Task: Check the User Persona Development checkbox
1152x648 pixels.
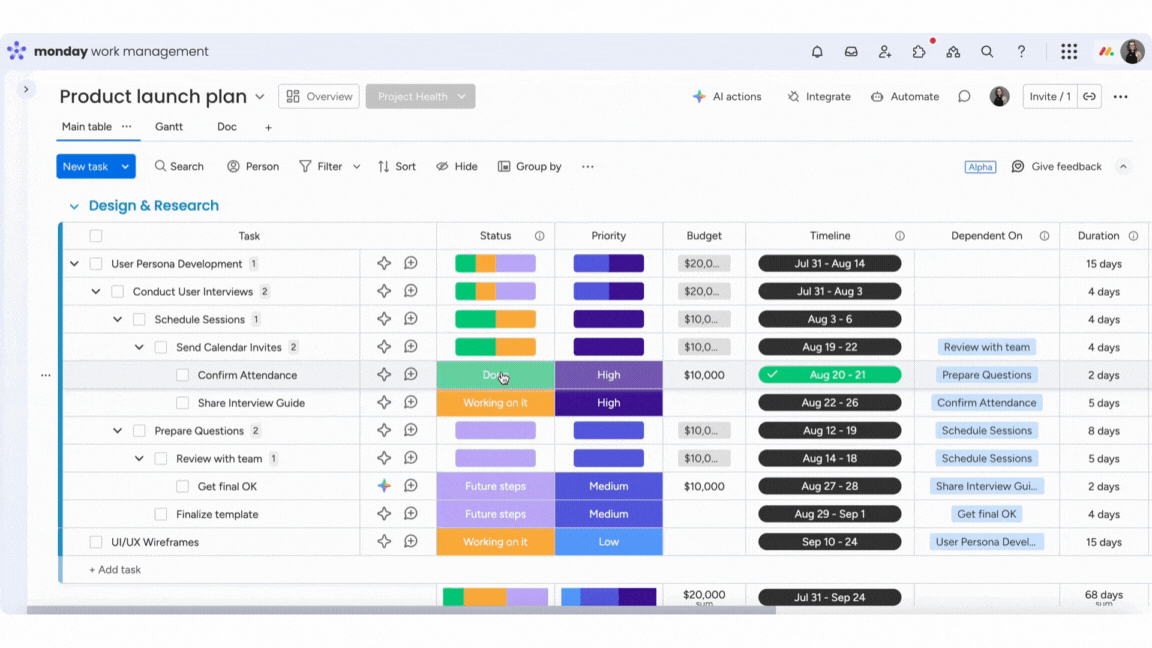Action: click(96, 264)
